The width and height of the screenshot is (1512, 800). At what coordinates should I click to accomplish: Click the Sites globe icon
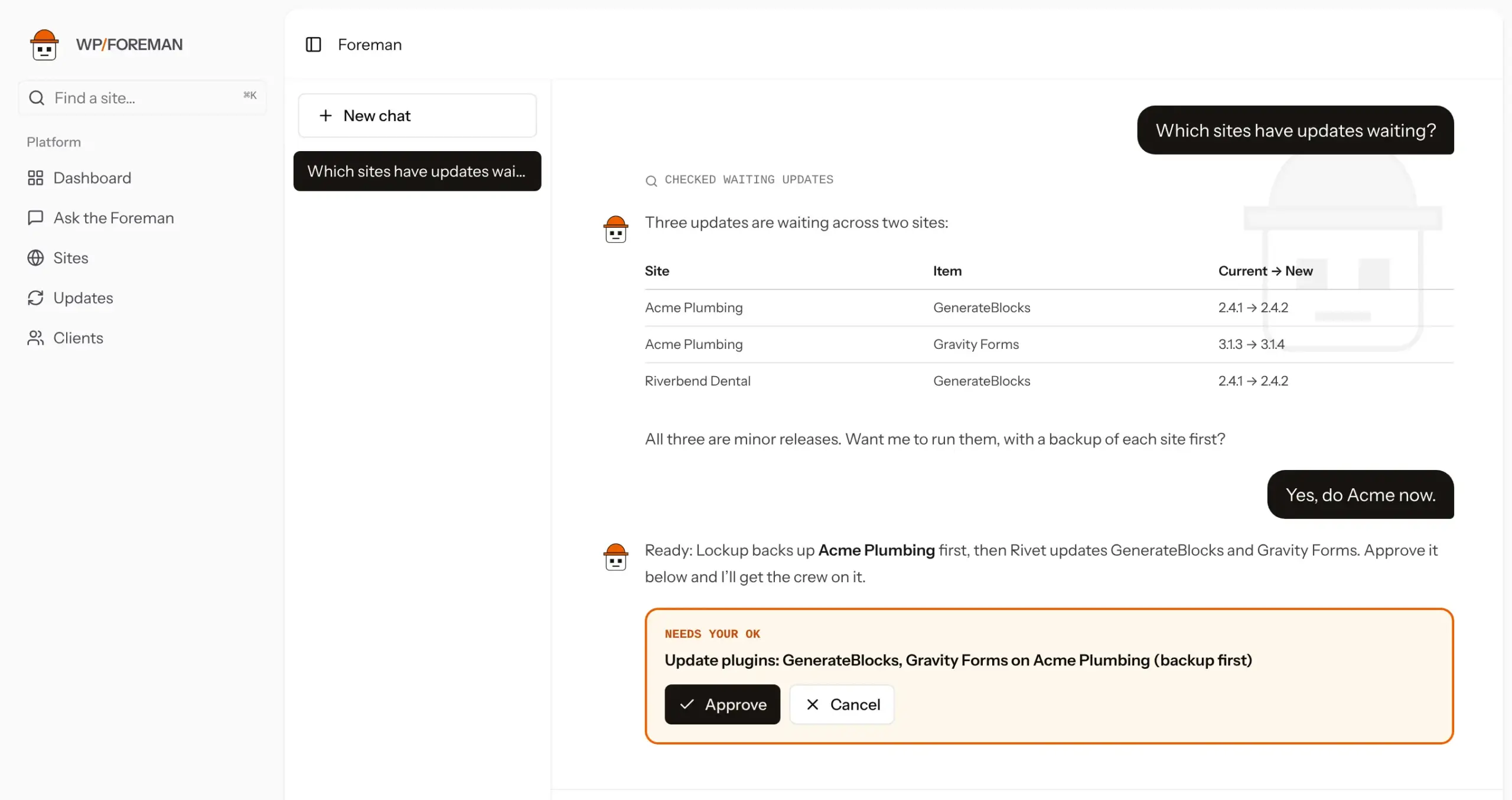click(x=35, y=258)
